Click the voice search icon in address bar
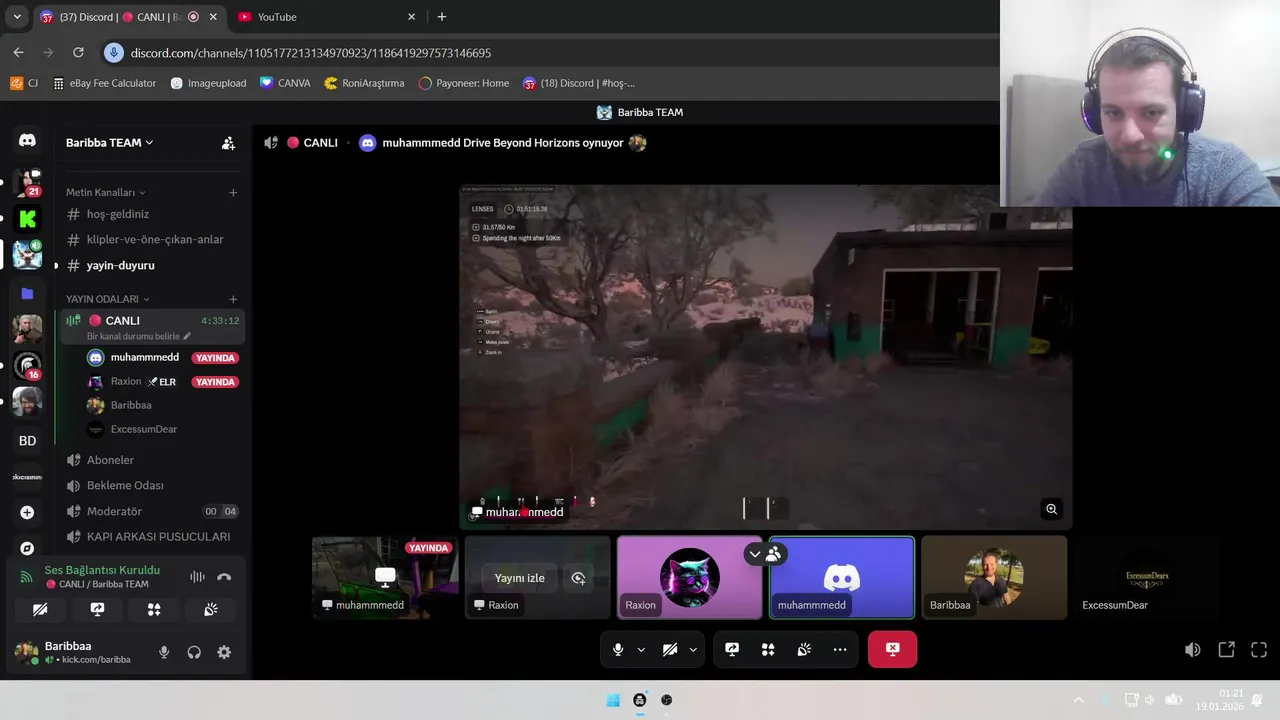Viewport: 1280px width, 720px height. coord(114,53)
